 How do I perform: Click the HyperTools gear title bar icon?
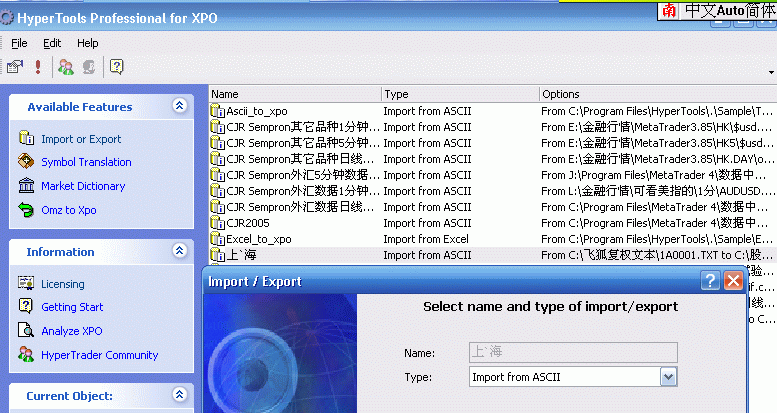[x=7, y=18]
